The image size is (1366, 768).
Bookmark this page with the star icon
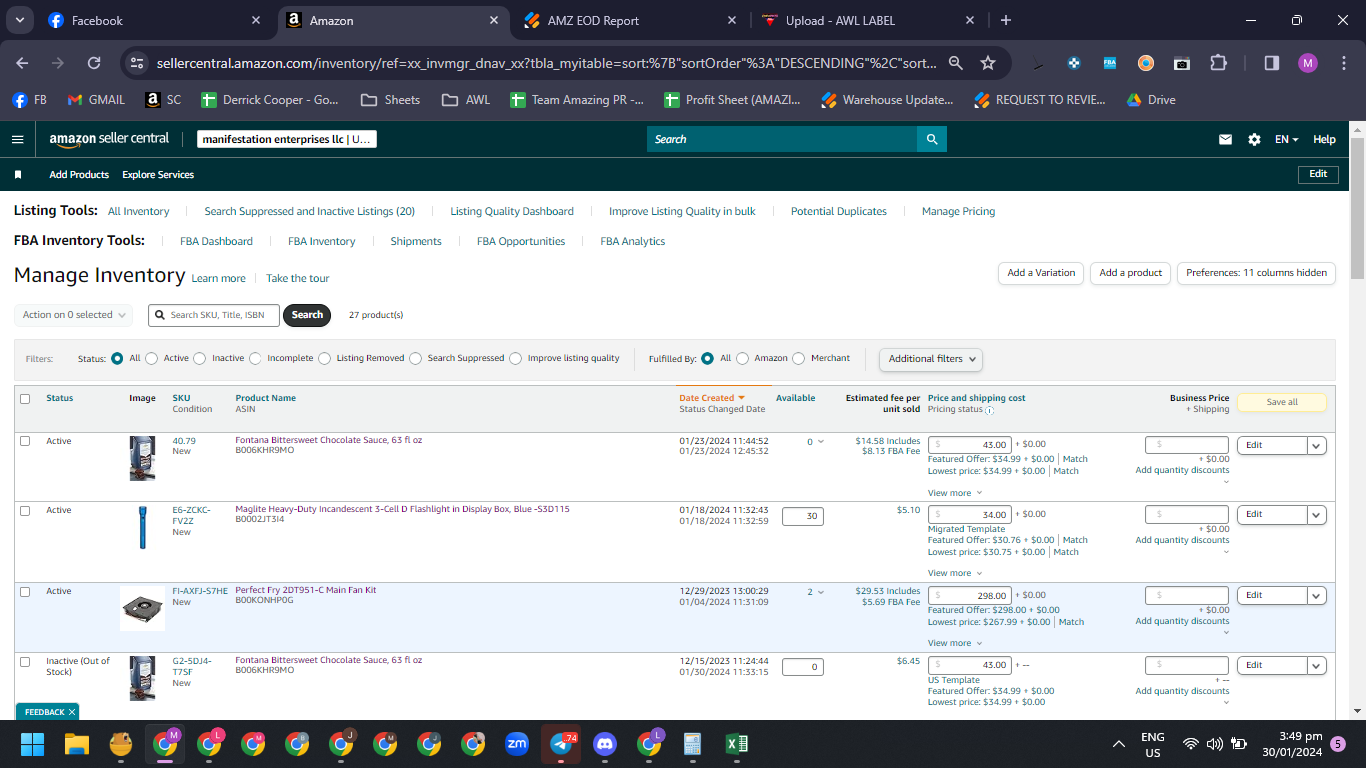coord(988,63)
